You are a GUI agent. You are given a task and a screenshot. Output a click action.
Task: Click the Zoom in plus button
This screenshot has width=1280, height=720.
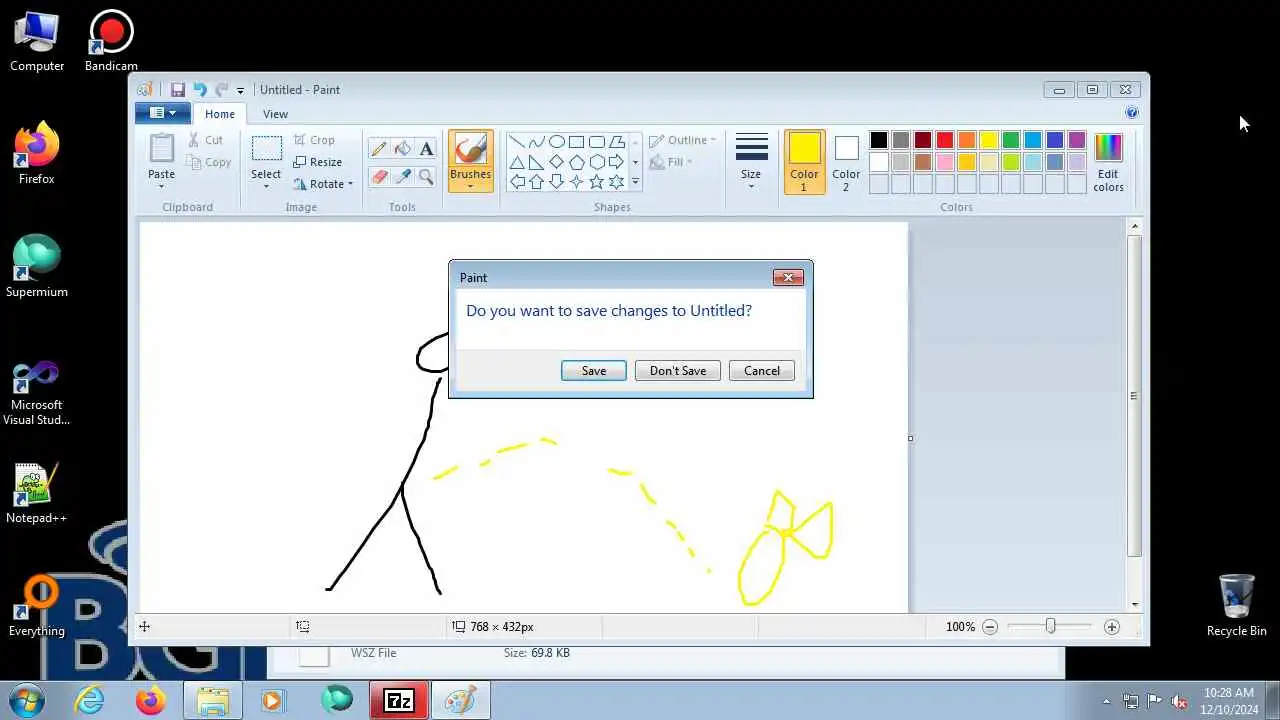point(1111,627)
